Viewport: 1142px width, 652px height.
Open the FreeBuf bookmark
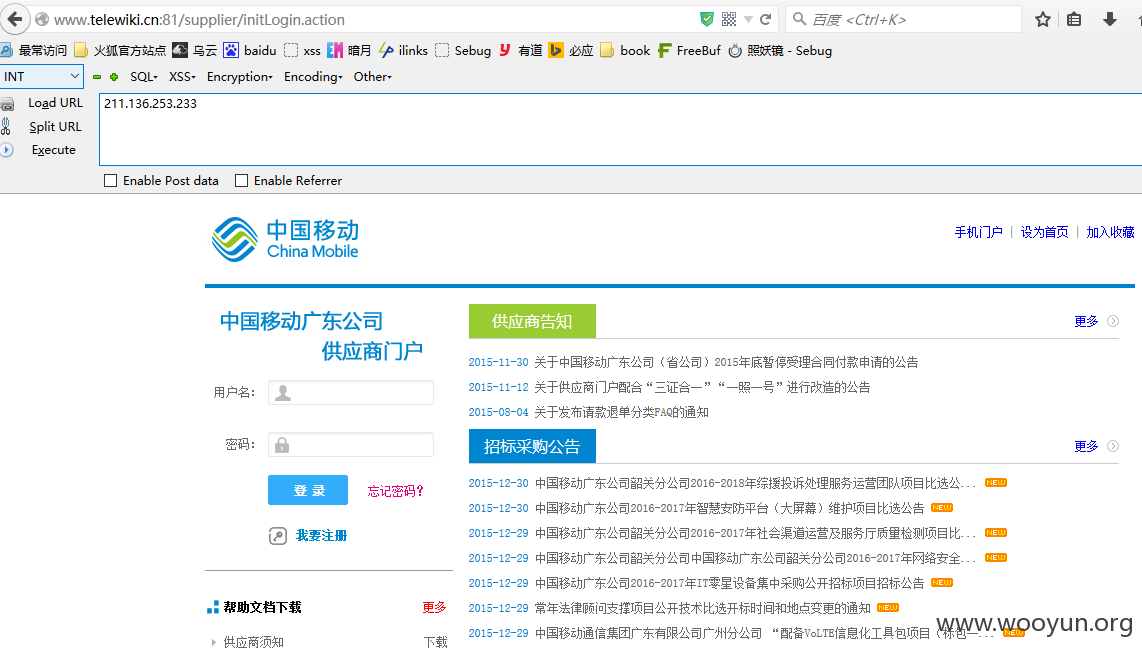pyautogui.click(x=689, y=50)
